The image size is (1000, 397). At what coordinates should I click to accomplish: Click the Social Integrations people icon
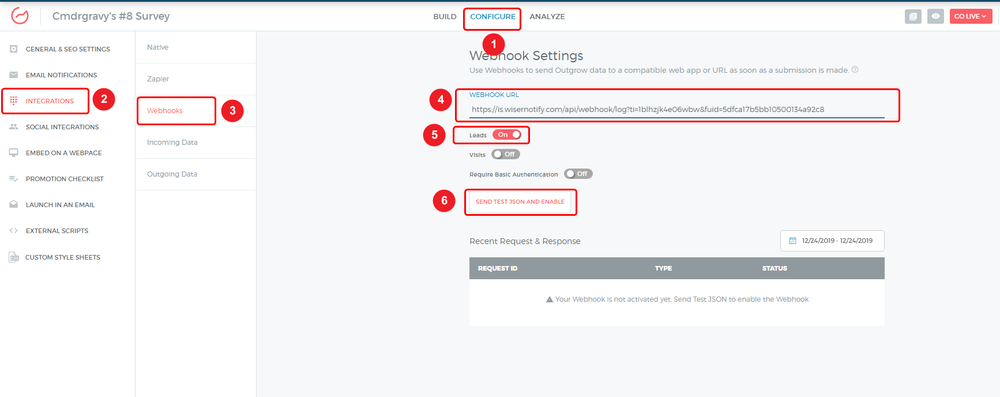click(x=13, y=127)
